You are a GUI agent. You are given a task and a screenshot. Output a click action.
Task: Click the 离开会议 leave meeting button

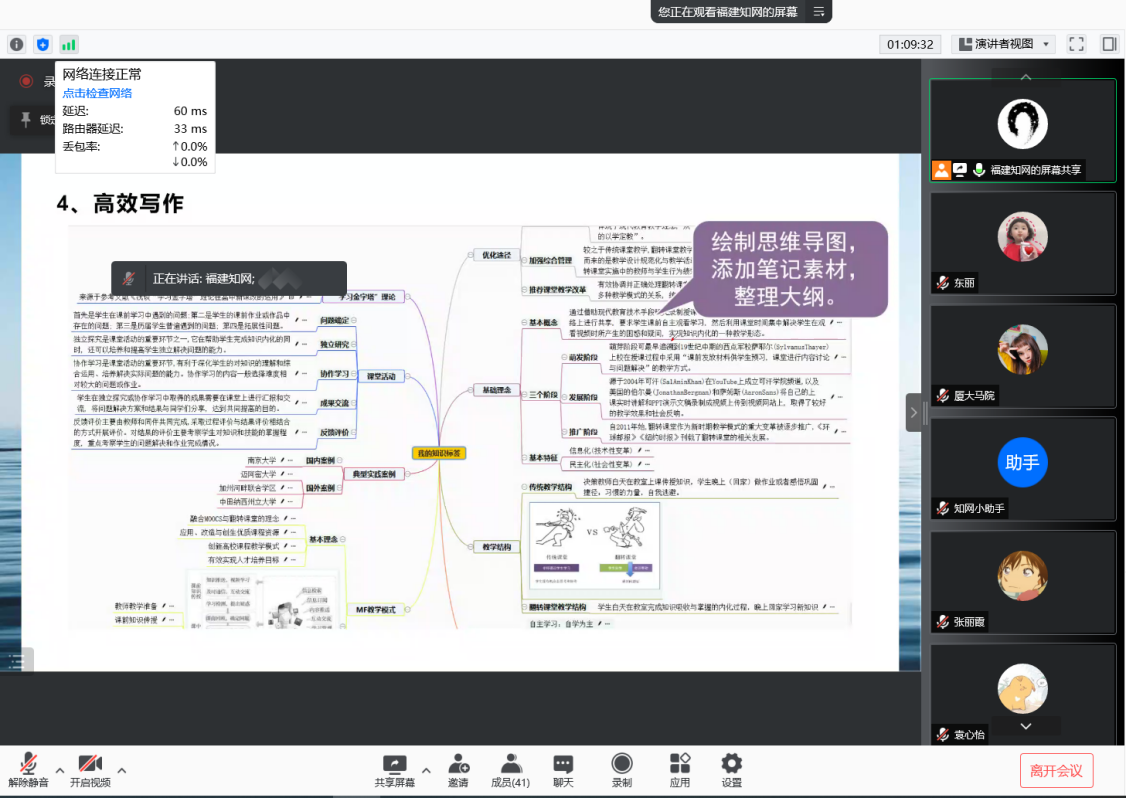point(1056,770)
